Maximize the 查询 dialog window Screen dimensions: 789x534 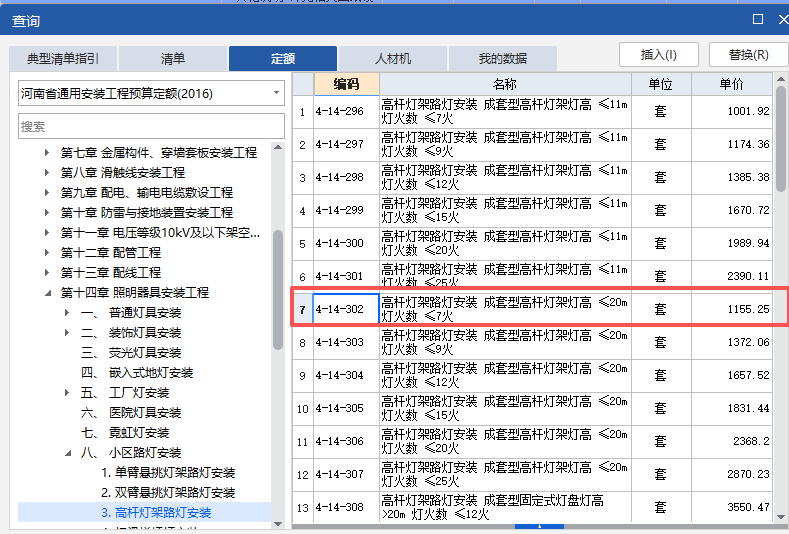point(757,19)
